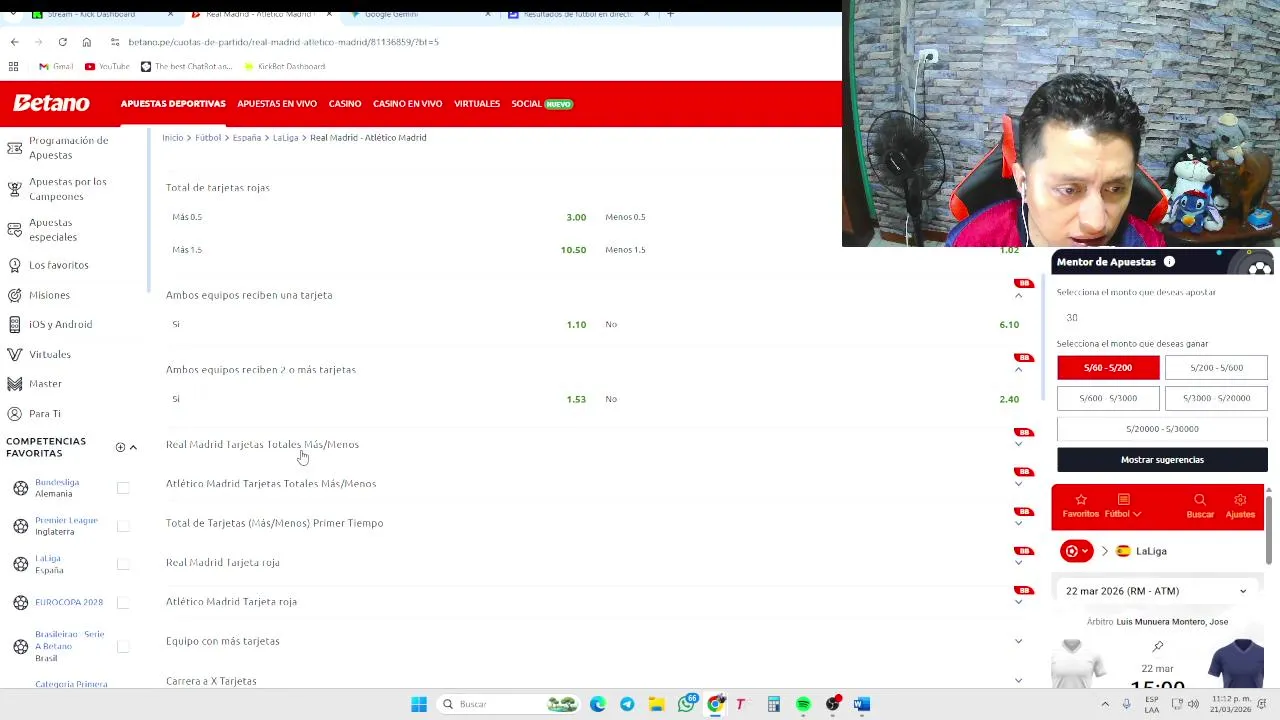Image resolution: width=1280 pixels, height=720 pixels.
Task: Click the iOS y Android icon
Action: [x=14, y=324]
